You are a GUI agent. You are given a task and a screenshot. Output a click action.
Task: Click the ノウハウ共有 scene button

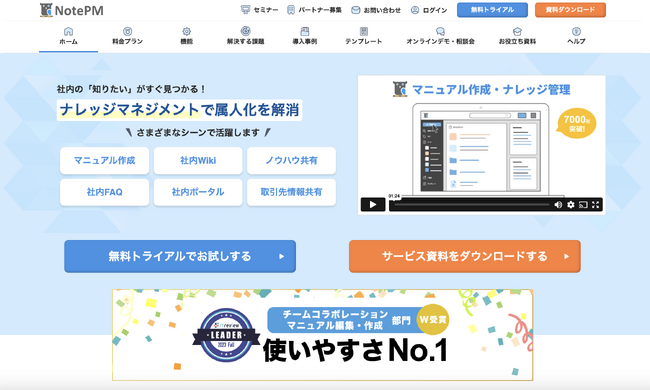pyautogui.click(x=291, y=160)
